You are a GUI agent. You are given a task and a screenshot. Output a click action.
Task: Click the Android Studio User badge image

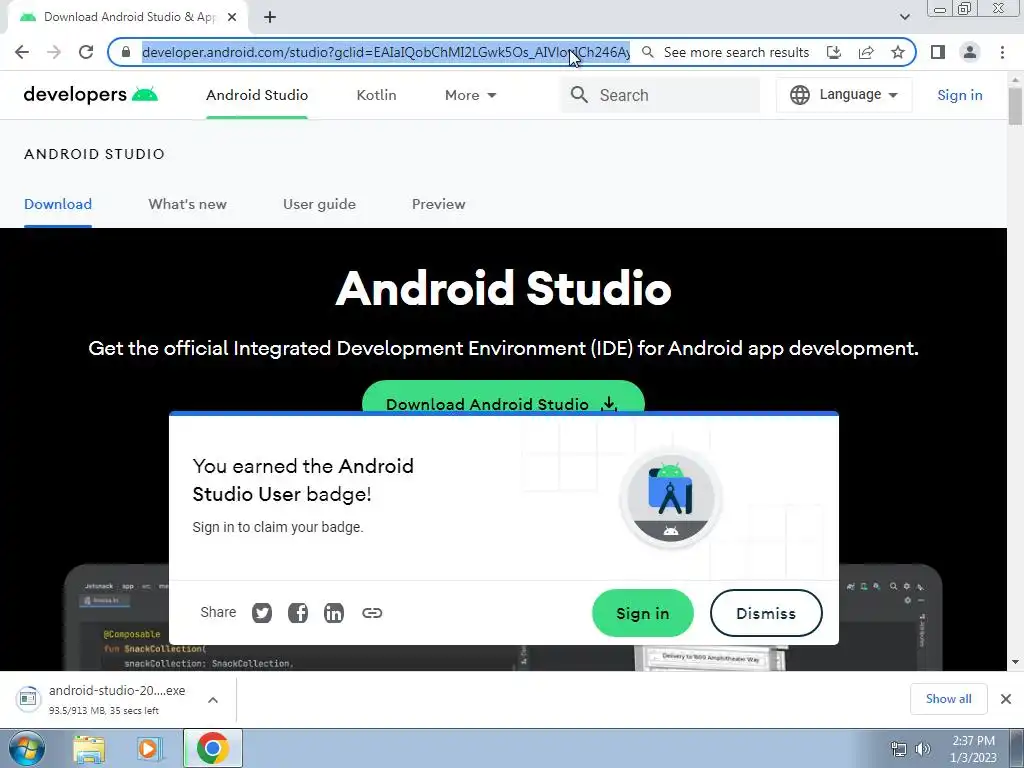tap(671, 500)
